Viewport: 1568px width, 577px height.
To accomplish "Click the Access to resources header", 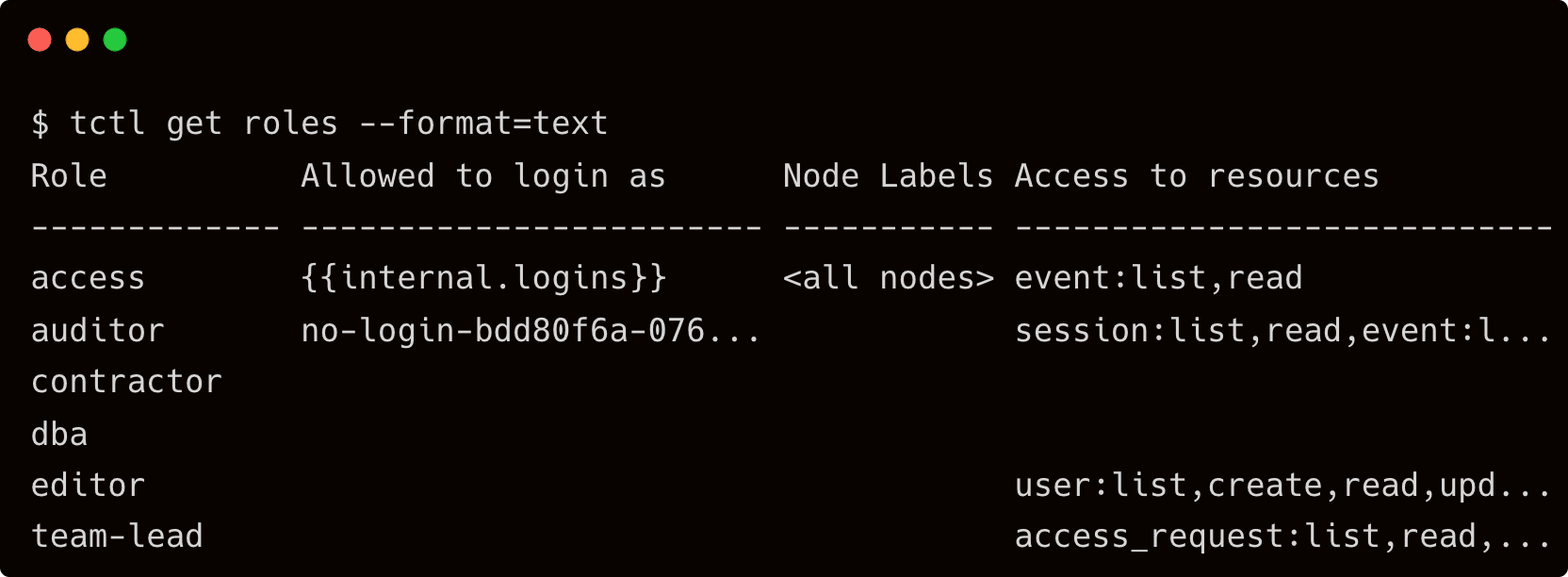I will tap(1196, 176).
